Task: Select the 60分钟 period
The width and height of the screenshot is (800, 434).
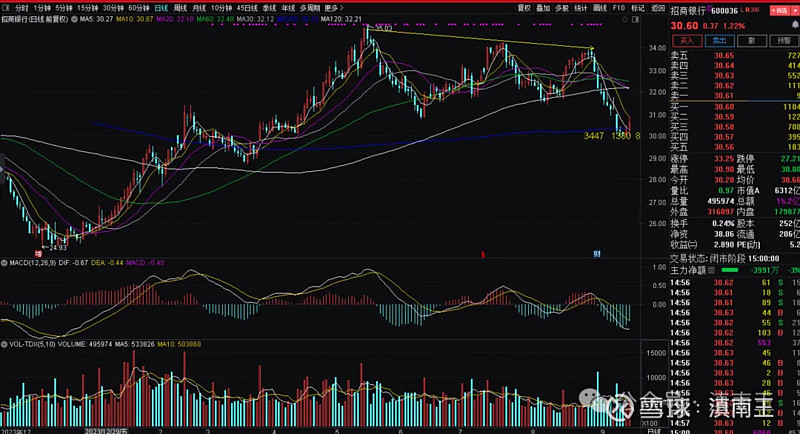Action: point(138,8)
